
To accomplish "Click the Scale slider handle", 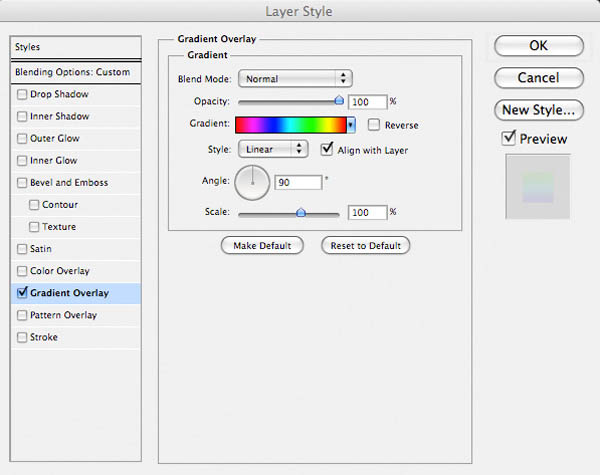I will (x=301, y=212).
